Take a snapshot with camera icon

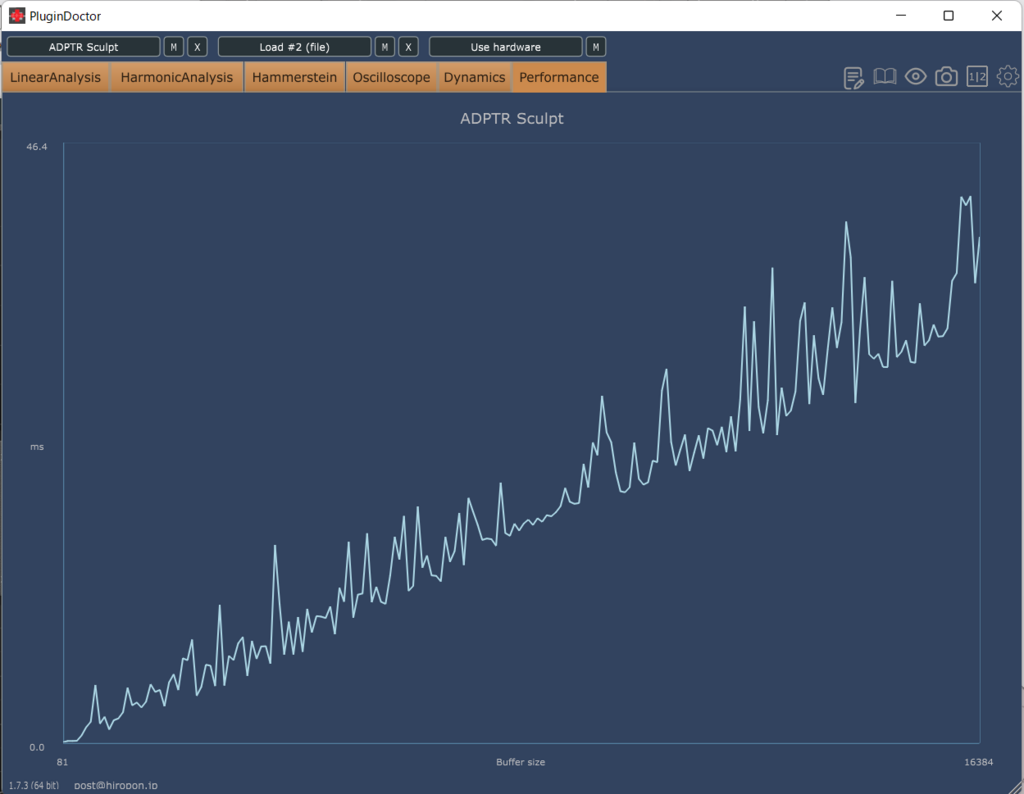(946, 77)
